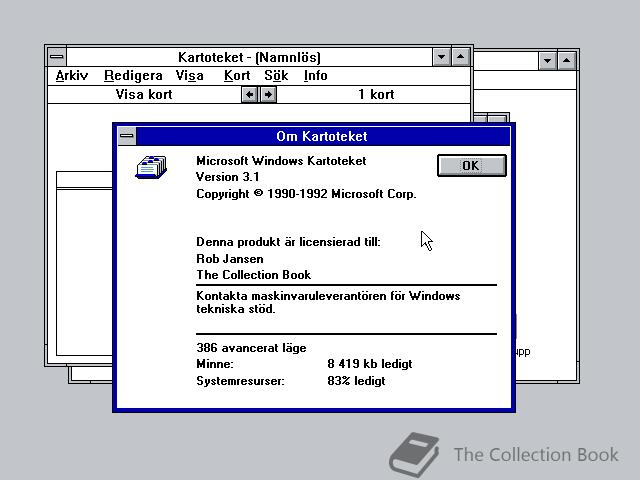Click the "8 419 kb ledigt" memory value

(x=370, y=364)
